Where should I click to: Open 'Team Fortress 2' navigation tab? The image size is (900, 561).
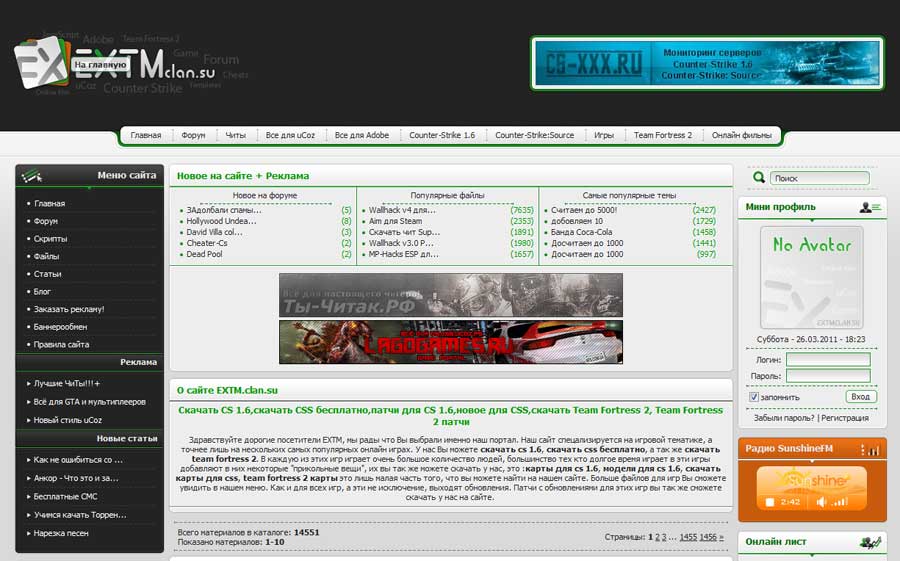tap(662, 135)
